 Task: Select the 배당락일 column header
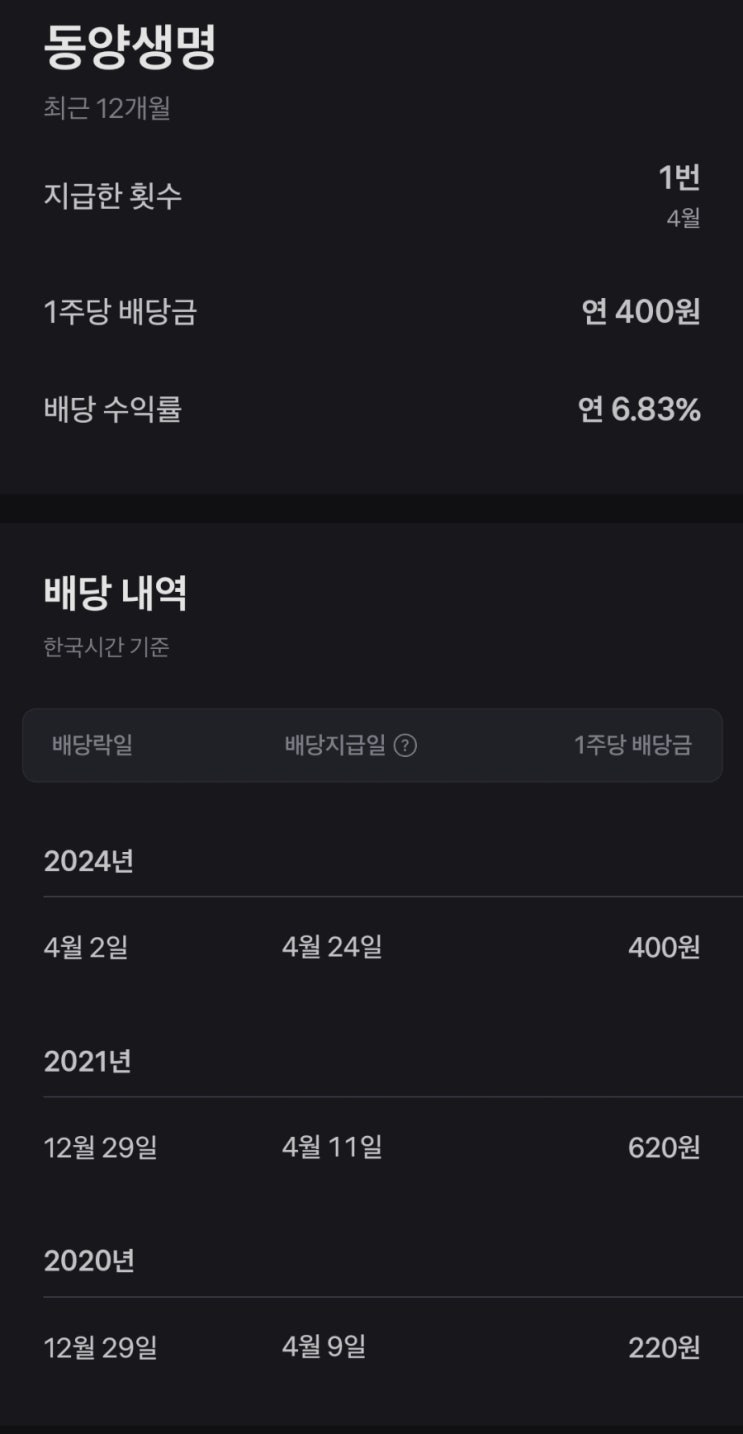(92, 746)
